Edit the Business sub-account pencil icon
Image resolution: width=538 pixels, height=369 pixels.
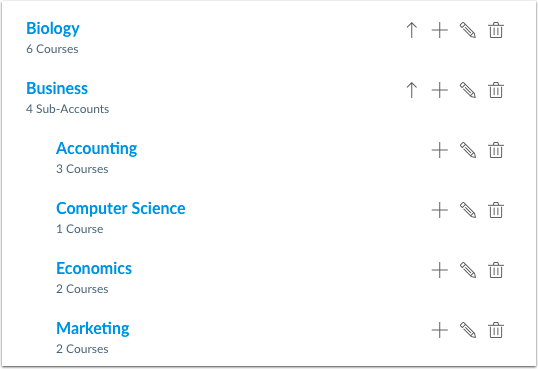coord(468,90)
